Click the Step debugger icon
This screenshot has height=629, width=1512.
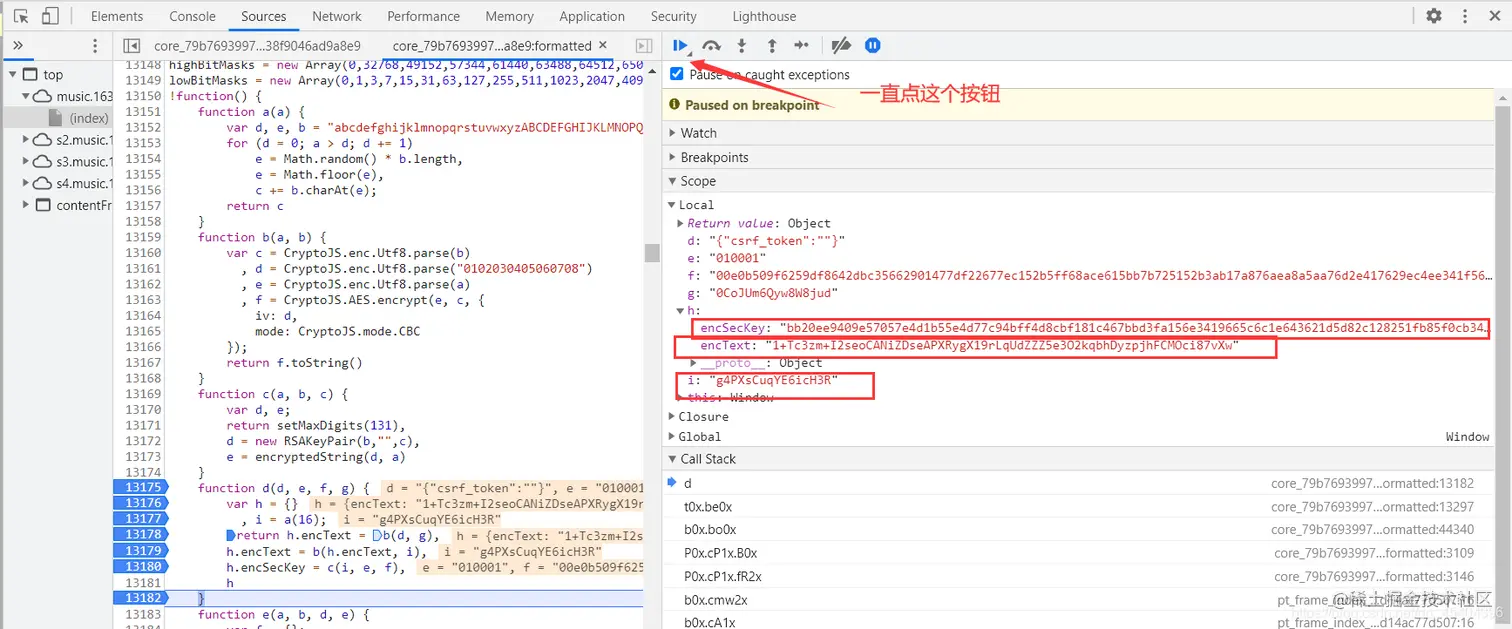coord(802,45)
